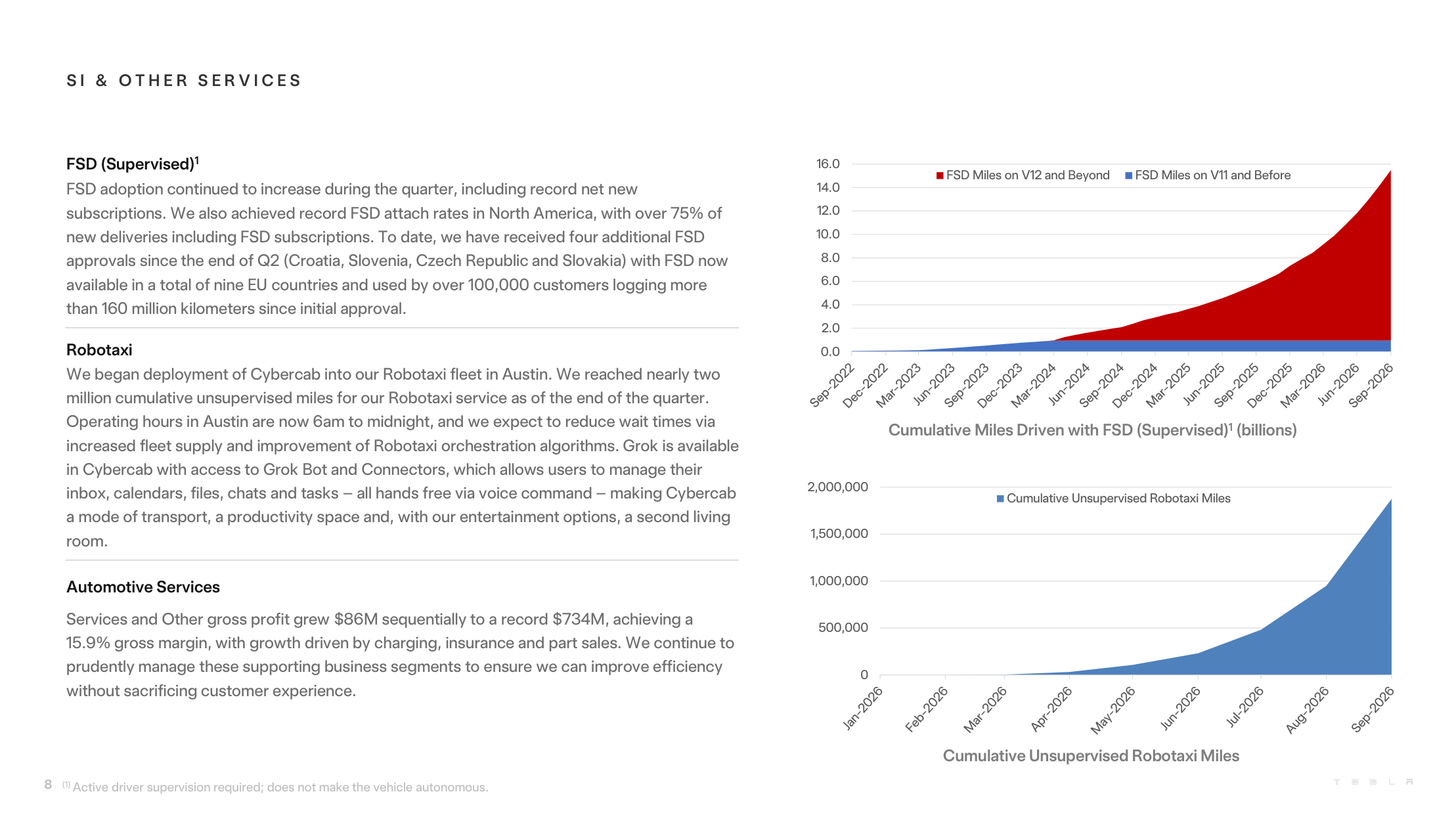Viewport: 1456px width, 819px height.
Task: Click legend label 'FSD Miles on V11 and Before'
Action: click(x=1213, y=175)
